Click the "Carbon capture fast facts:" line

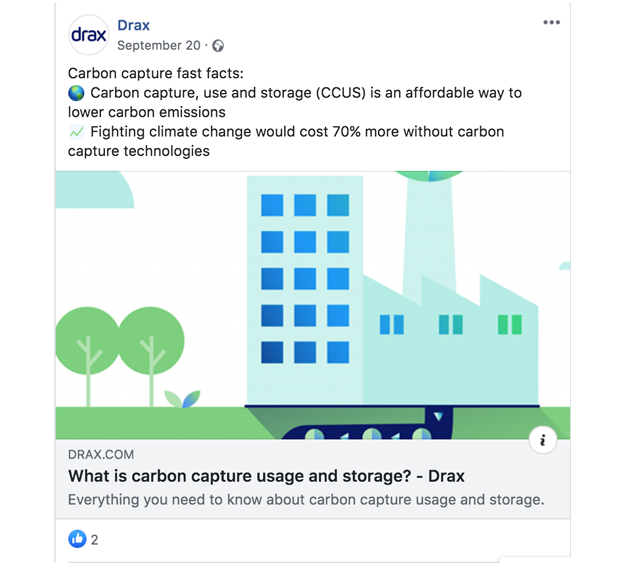(156, 74)
